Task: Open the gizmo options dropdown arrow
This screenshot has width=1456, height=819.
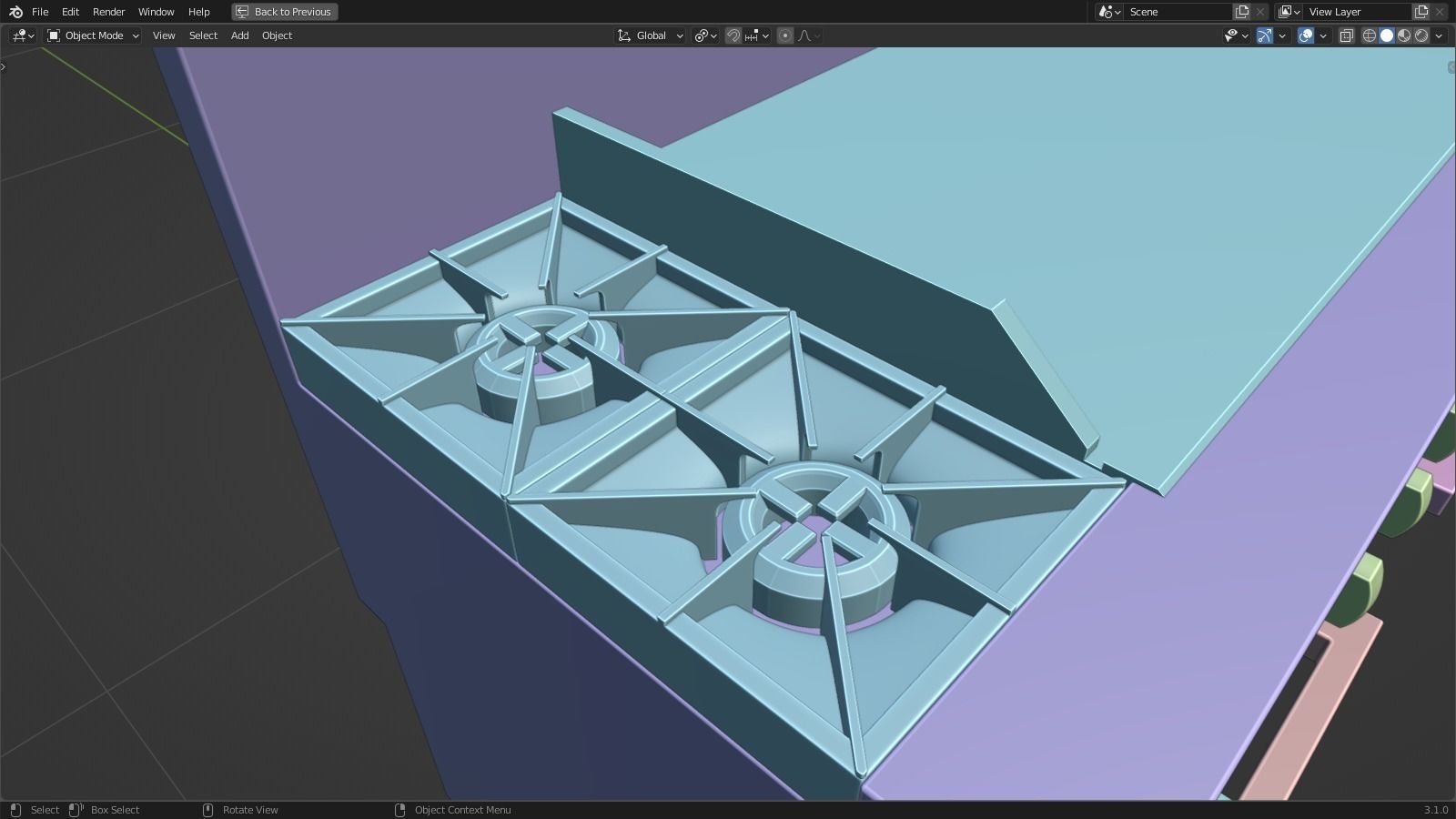Action: click(1282, 35)
